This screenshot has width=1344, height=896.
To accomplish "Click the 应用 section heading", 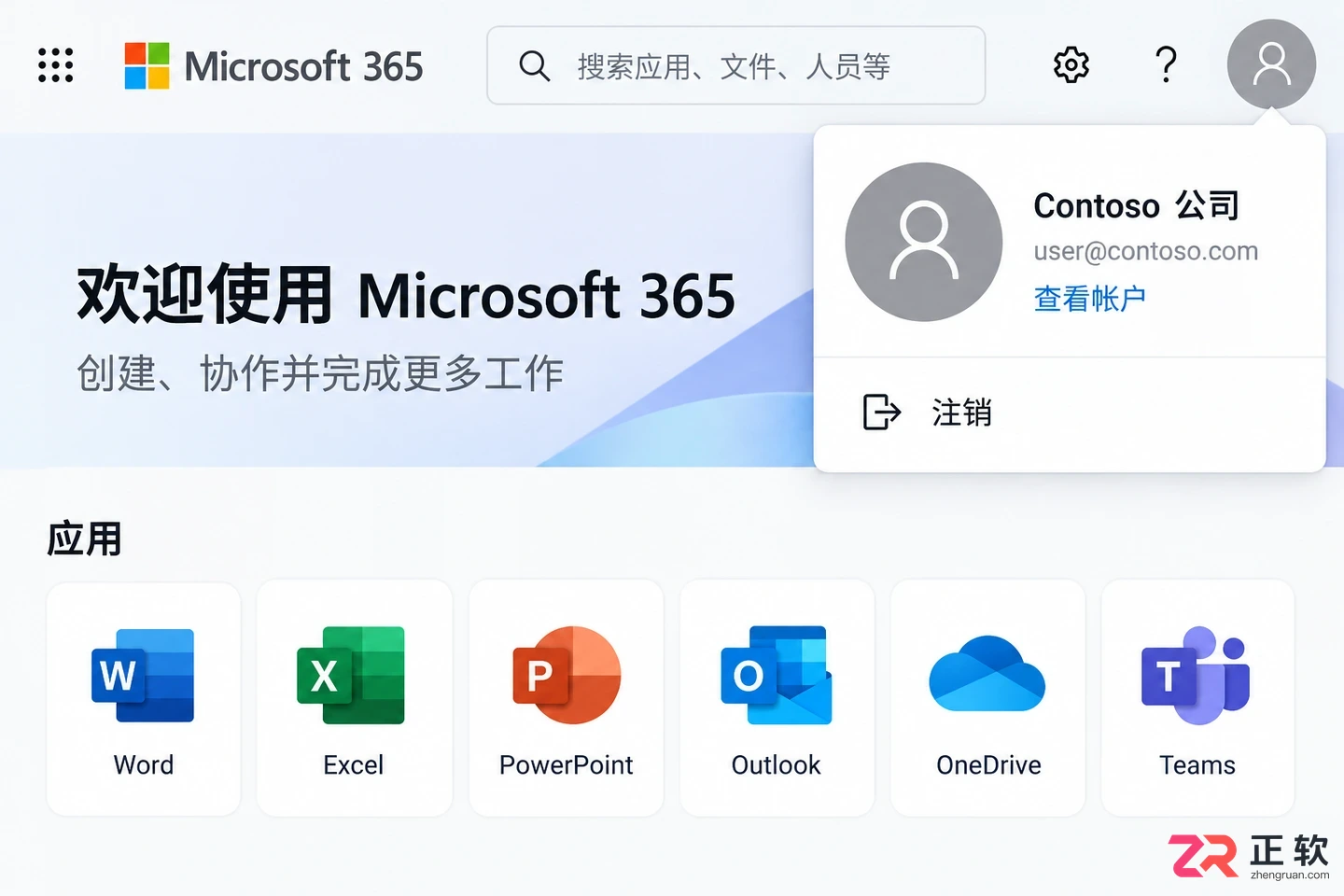I will [85, 539].
